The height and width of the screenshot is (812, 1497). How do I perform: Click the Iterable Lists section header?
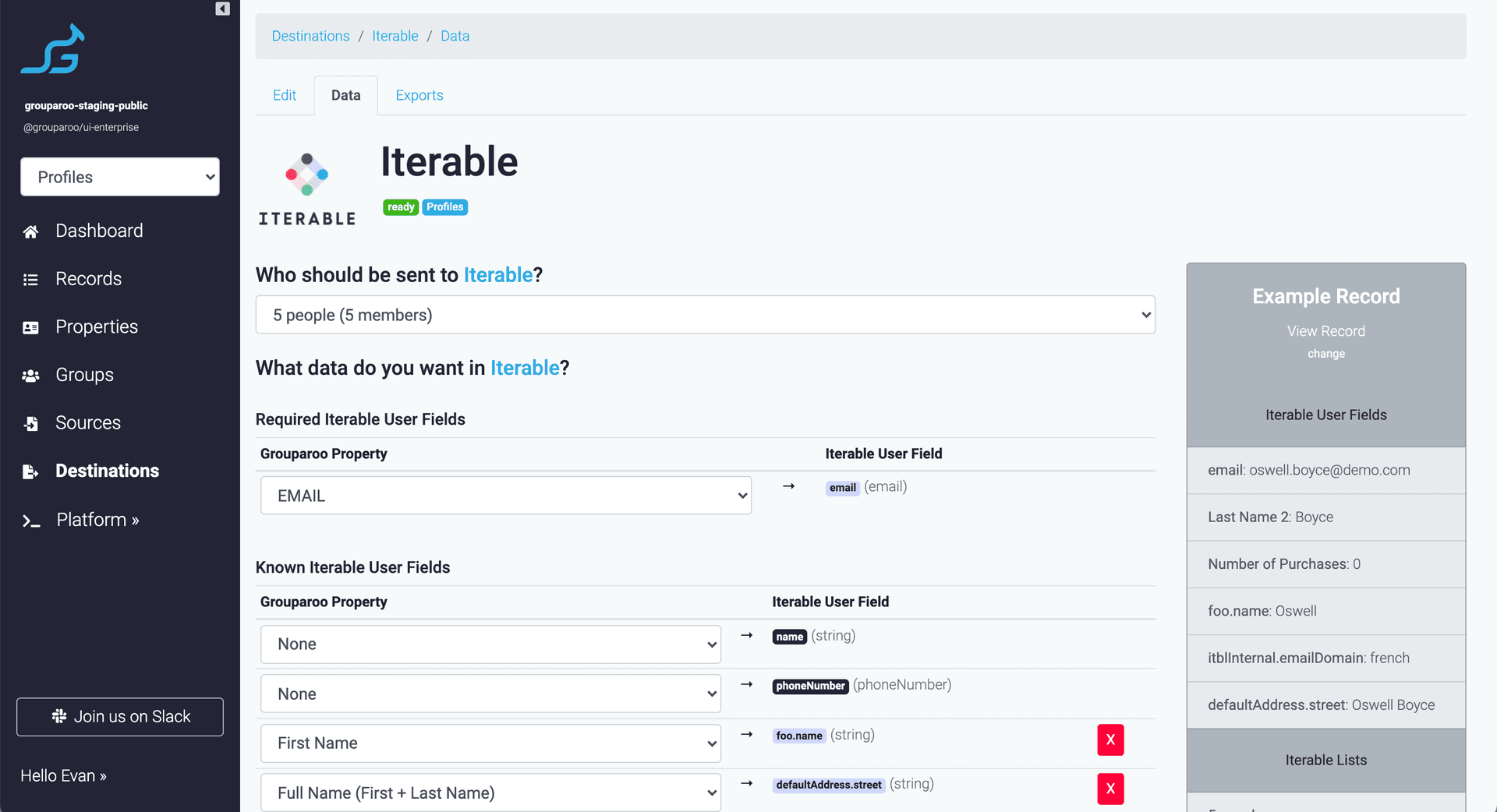click(1325, 761)
